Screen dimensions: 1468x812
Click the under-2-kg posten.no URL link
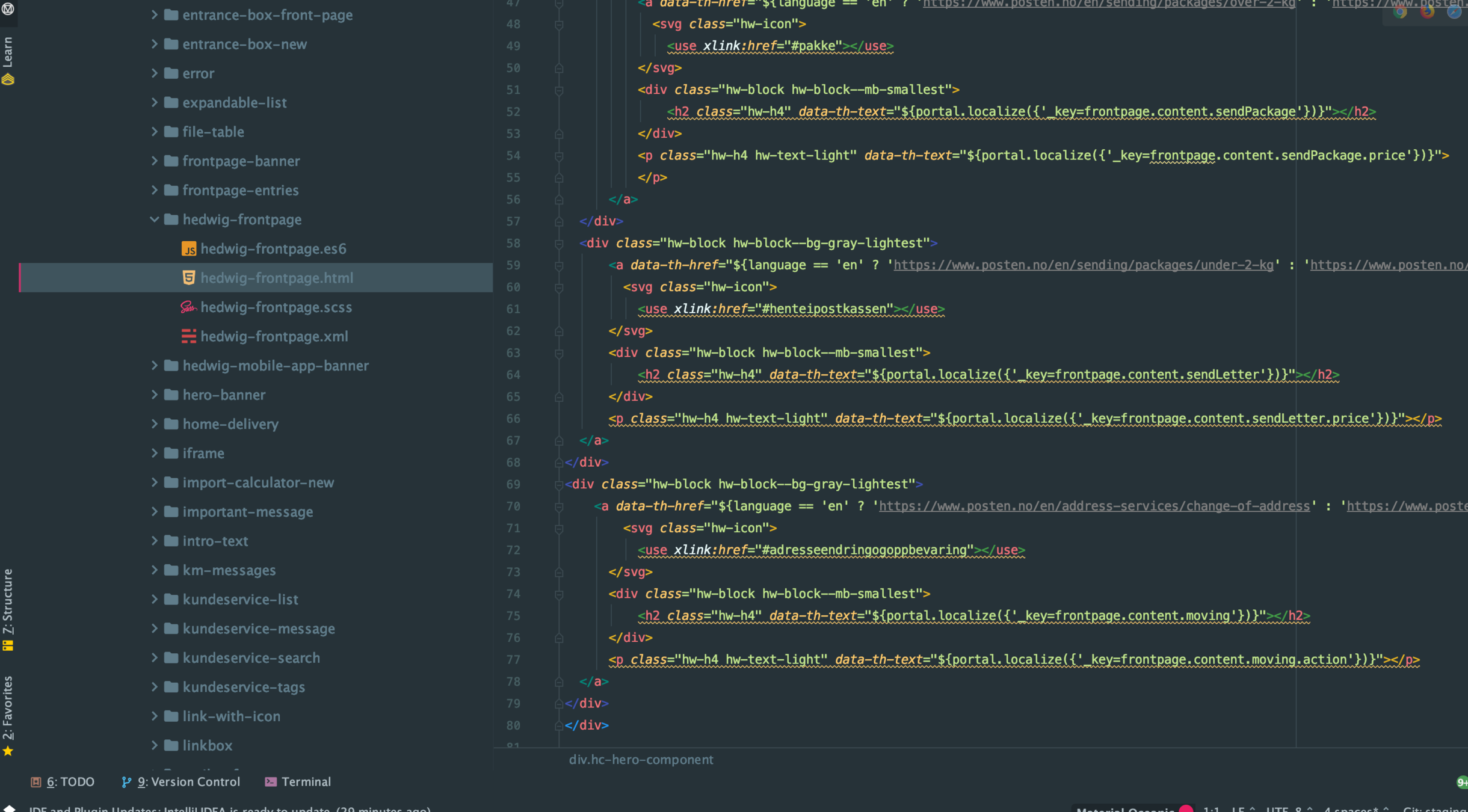pos(1083,265)
